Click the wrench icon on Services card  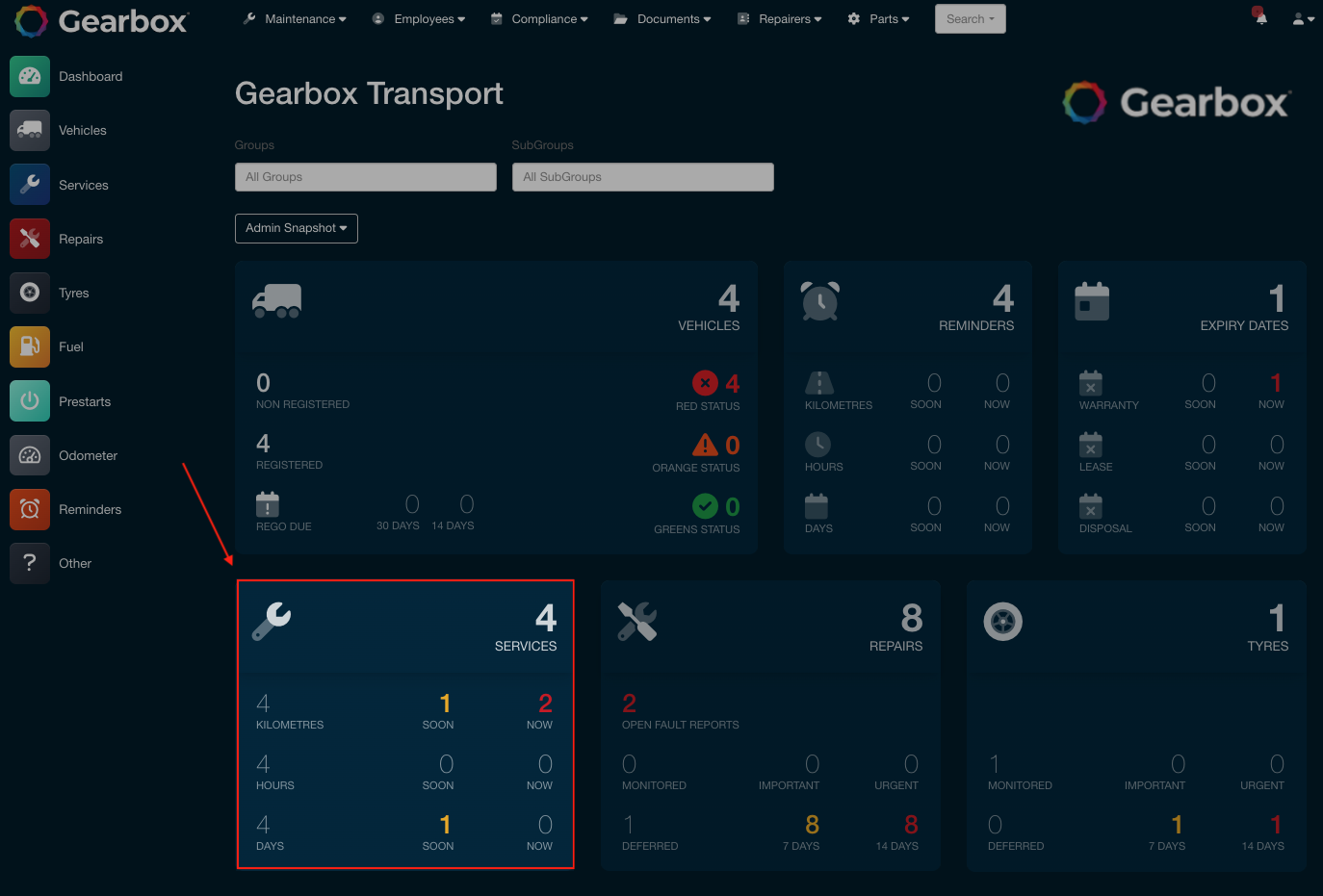coord(272,622)
